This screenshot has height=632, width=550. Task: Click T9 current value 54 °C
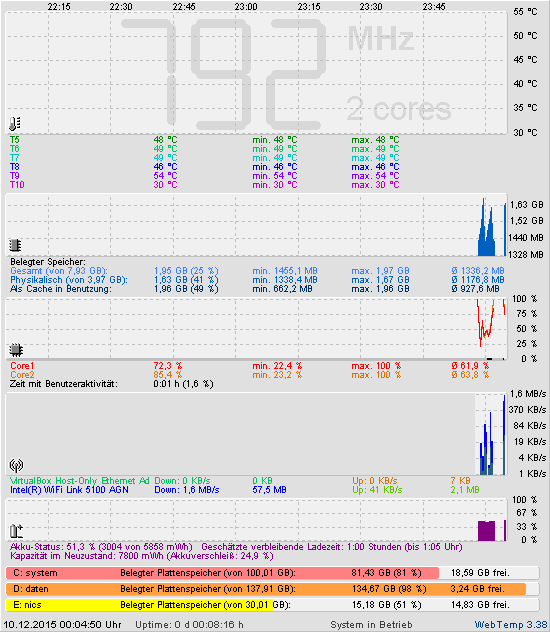(165, 176)
